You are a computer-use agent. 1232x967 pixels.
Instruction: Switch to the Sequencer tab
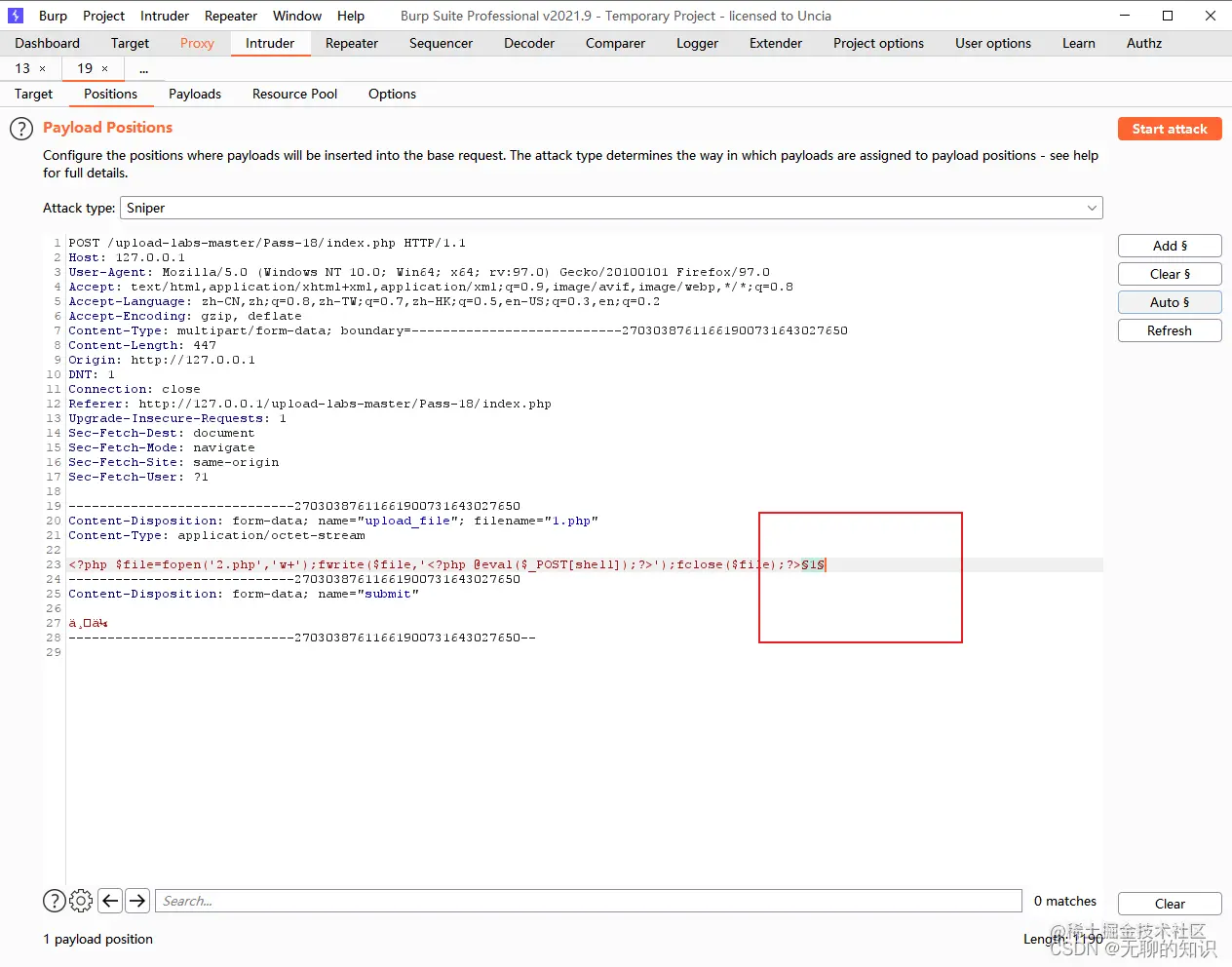tap(441, 43)
